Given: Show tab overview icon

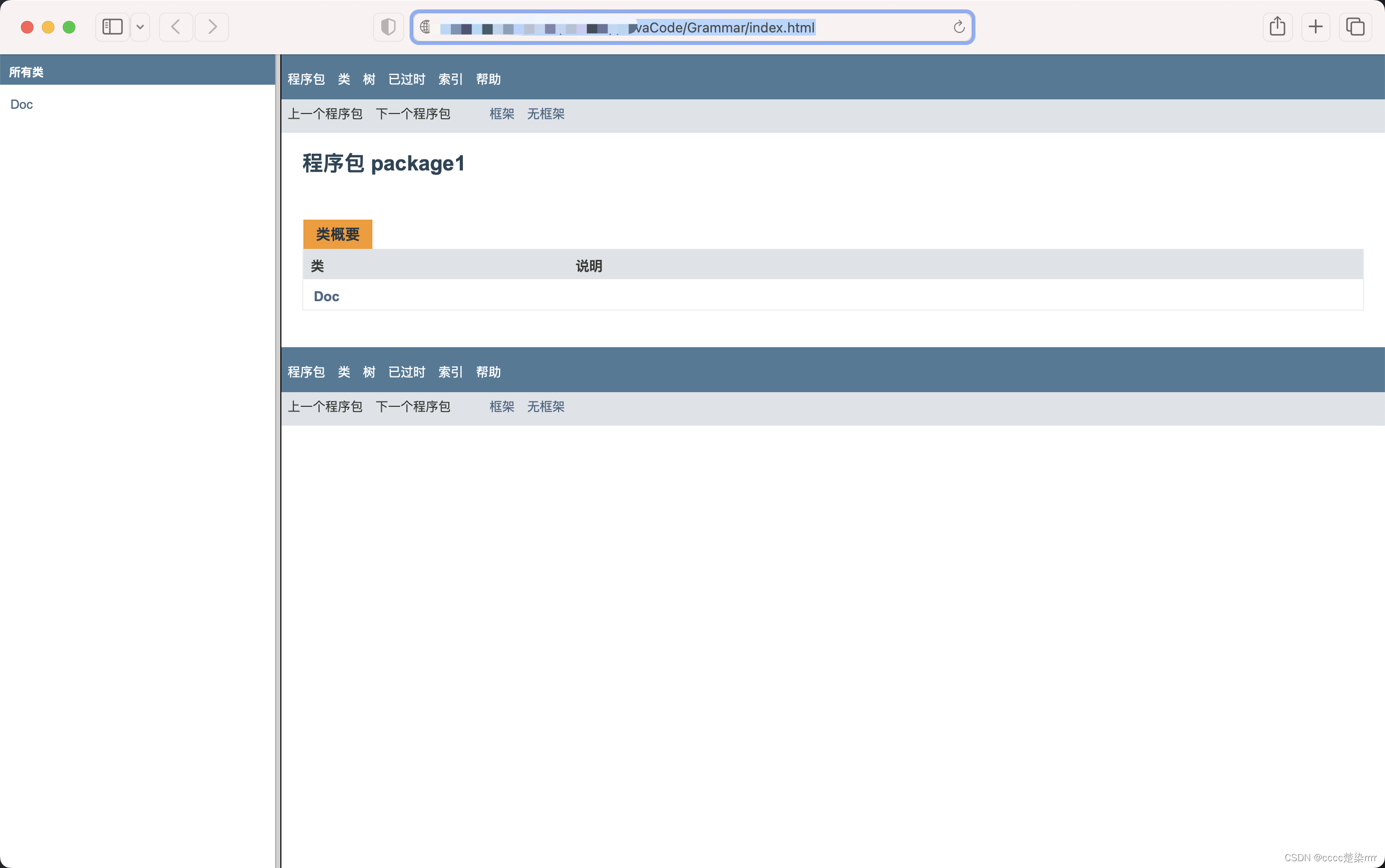Looking at the screenshot, I should (1355, 27).
